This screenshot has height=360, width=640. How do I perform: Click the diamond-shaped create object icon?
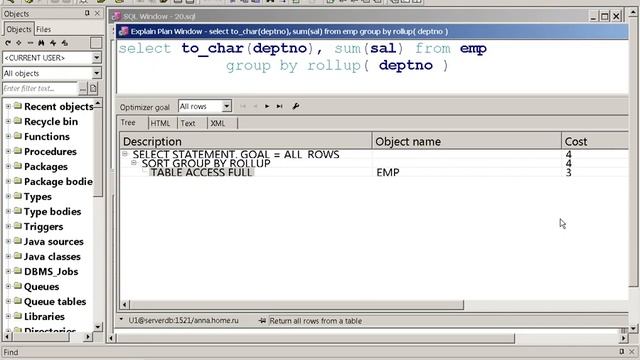pos(19,43)
